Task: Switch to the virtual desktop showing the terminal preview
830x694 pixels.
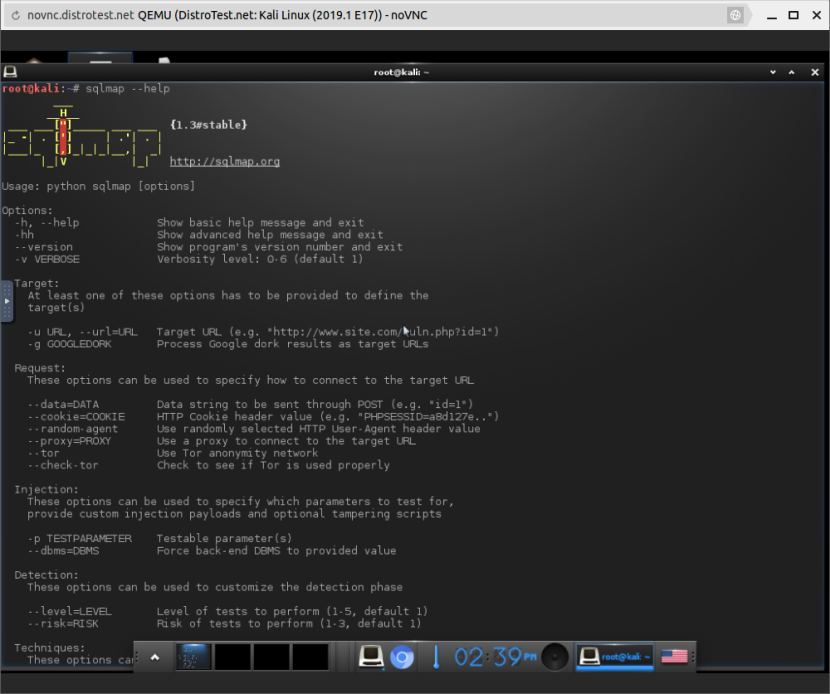Action: (x=193, y=657)
